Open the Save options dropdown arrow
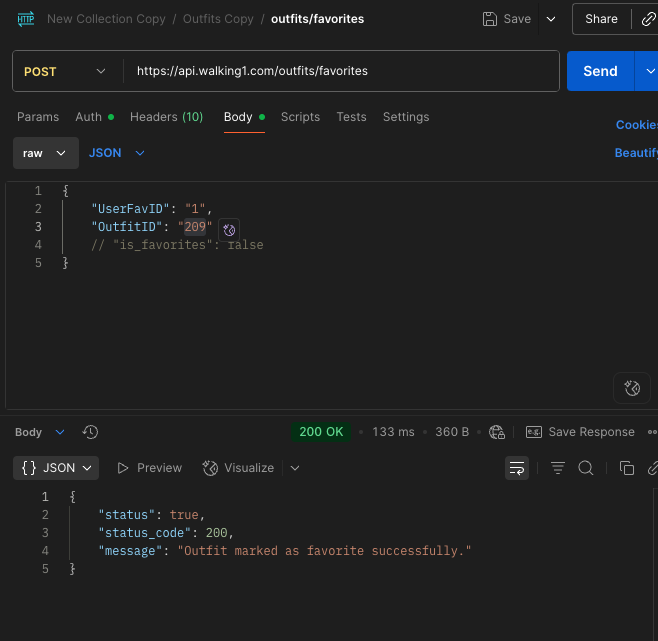 551,19
